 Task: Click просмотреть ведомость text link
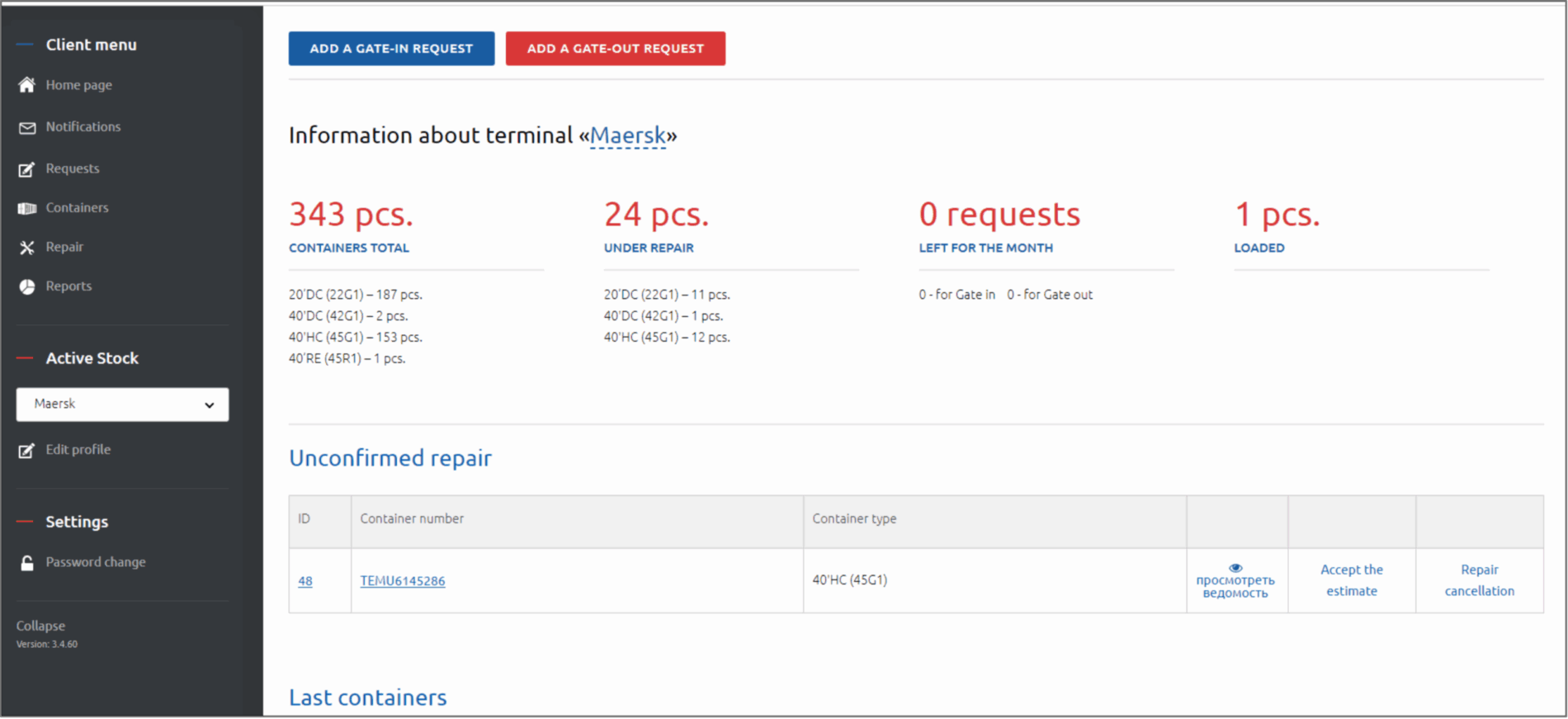(x=1235, y=586)
